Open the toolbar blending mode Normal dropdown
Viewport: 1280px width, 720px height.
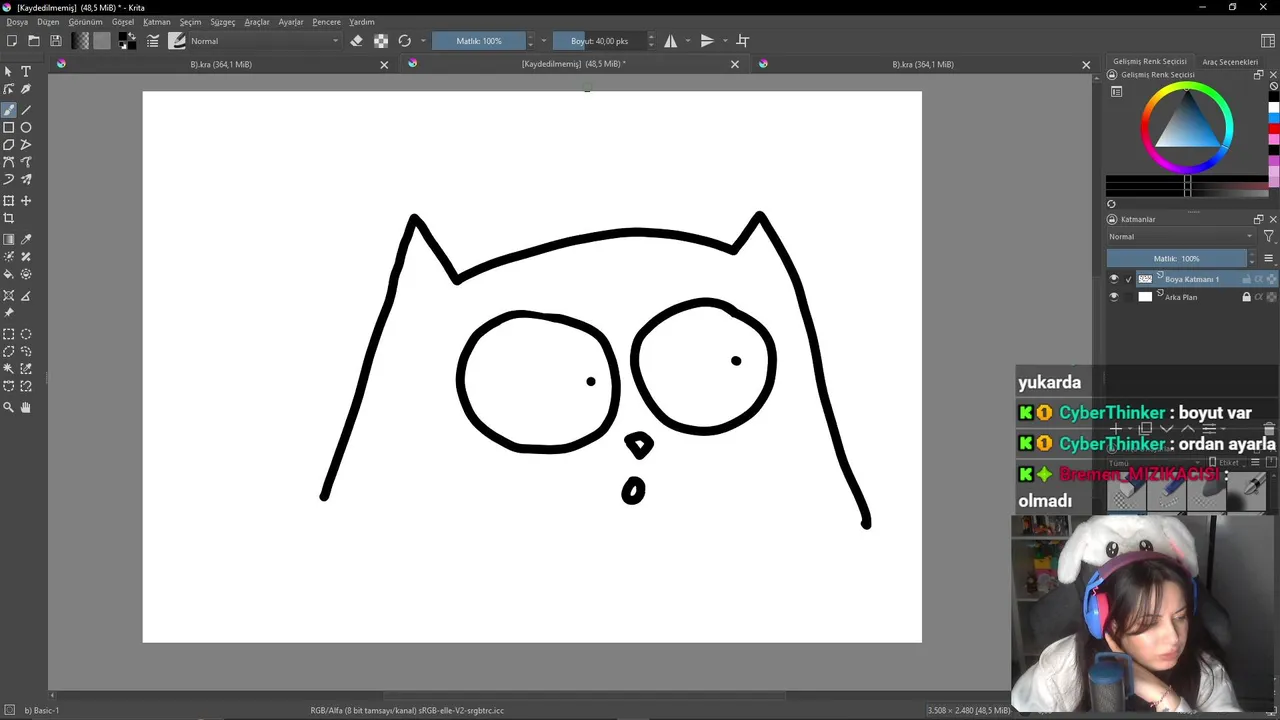point(264,41)
